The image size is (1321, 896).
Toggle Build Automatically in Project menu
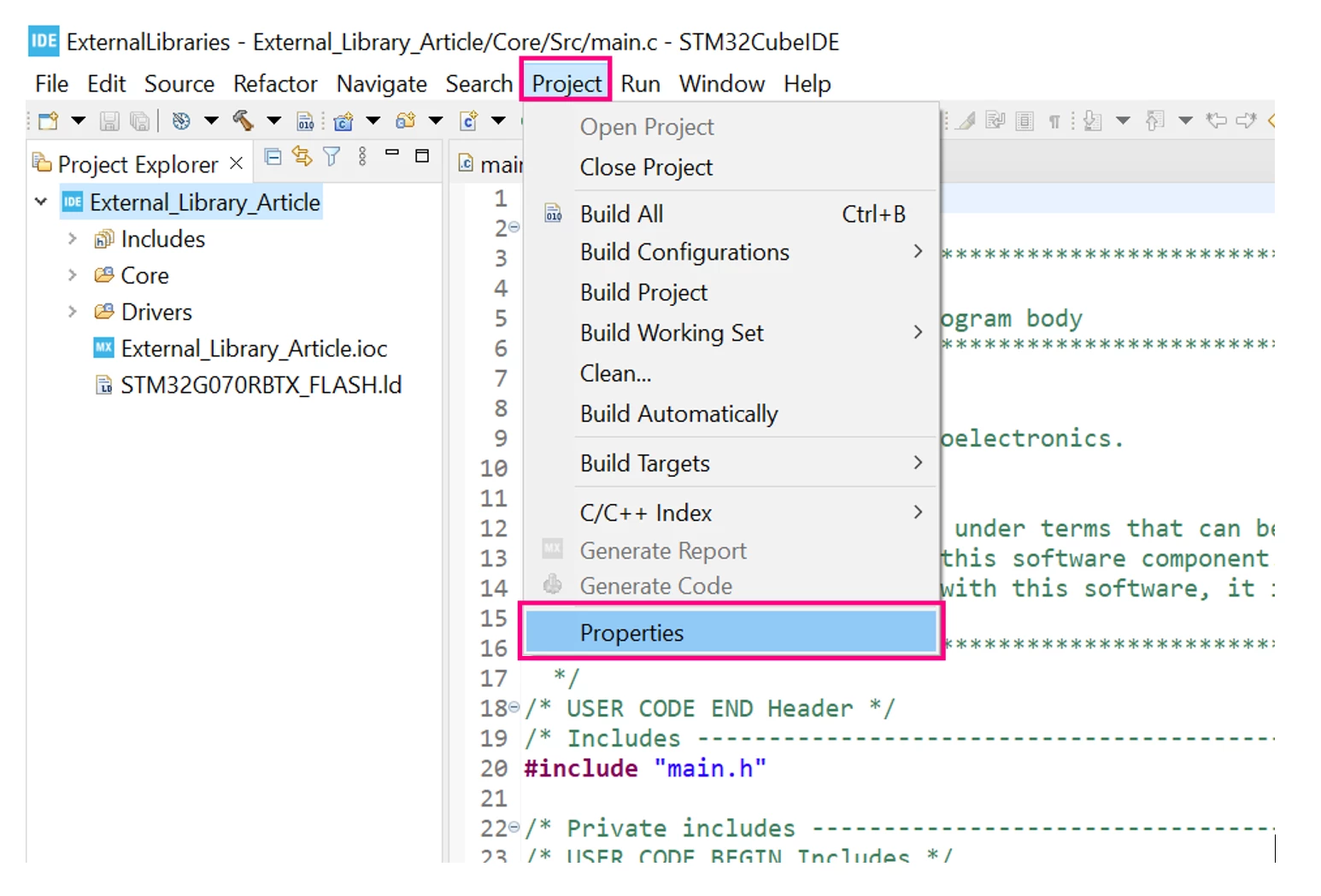[678, 413]
